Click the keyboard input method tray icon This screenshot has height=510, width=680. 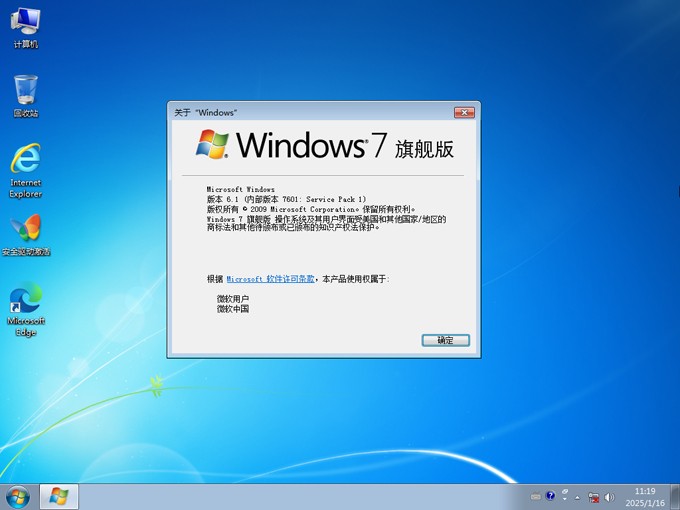coord(536,496)
